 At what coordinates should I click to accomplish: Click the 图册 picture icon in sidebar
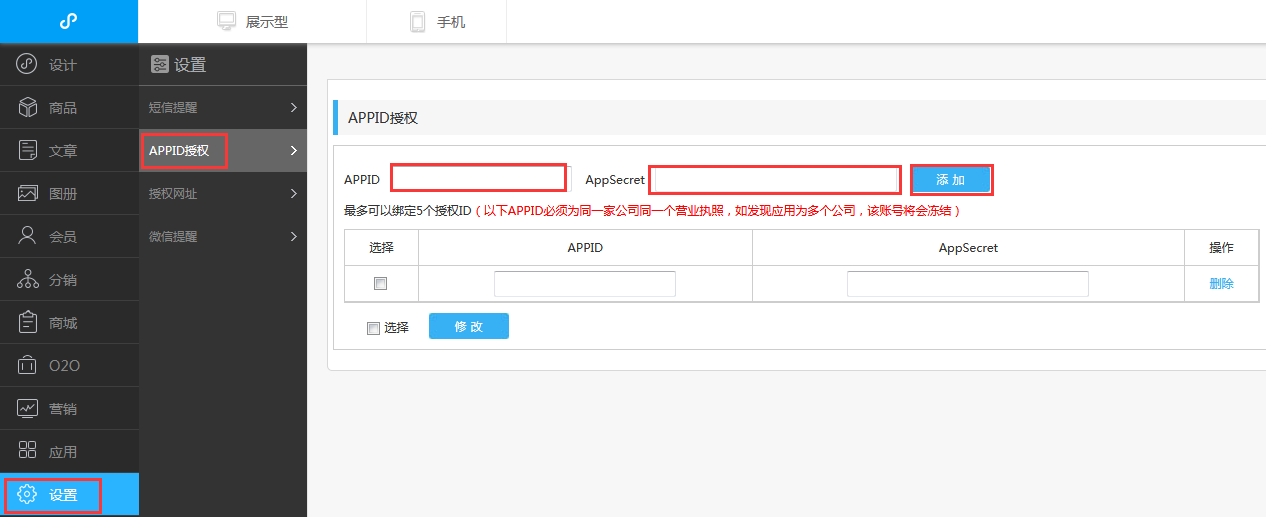click(x=28, y=194)
